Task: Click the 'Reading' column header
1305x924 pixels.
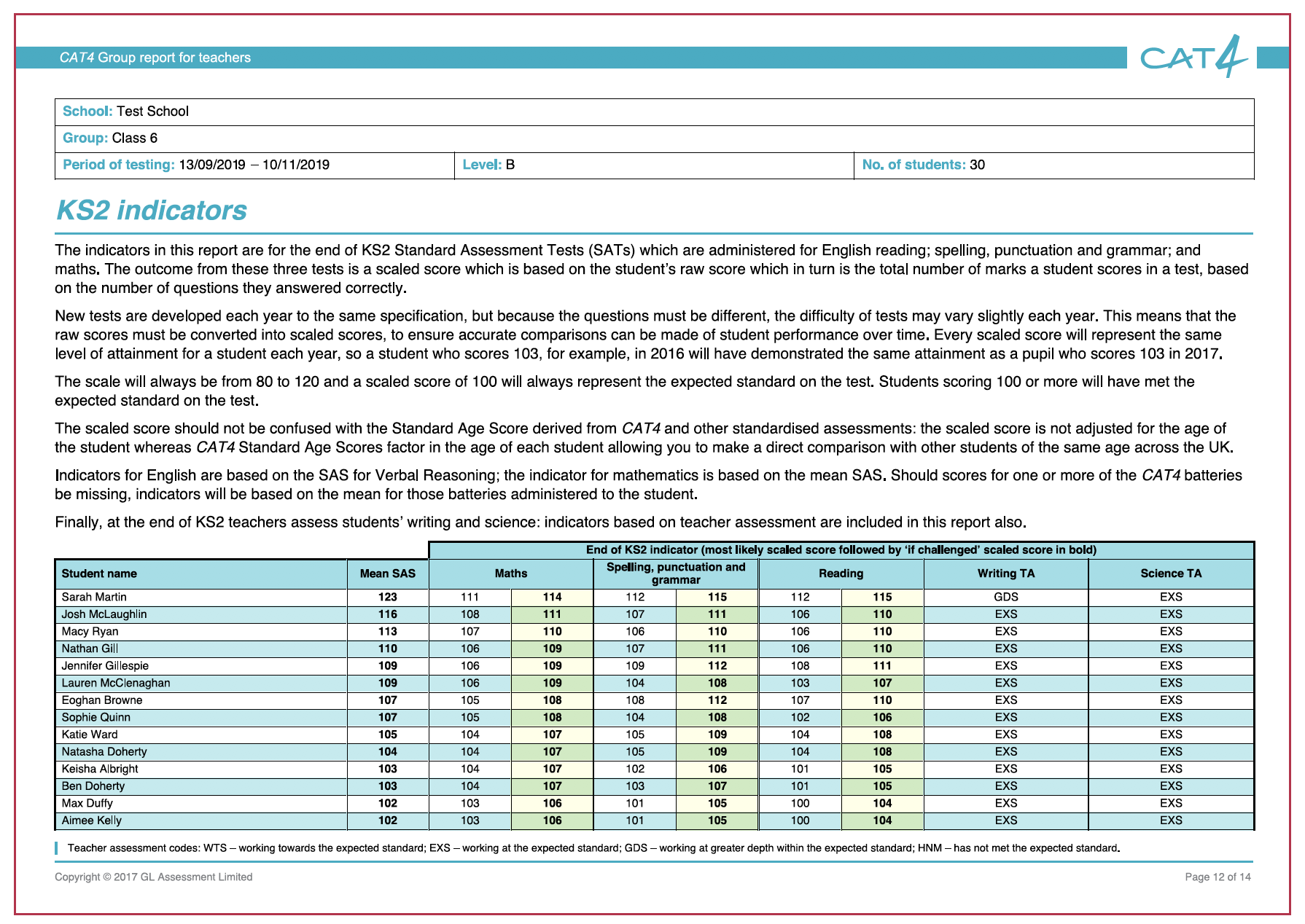Action: 841,573
